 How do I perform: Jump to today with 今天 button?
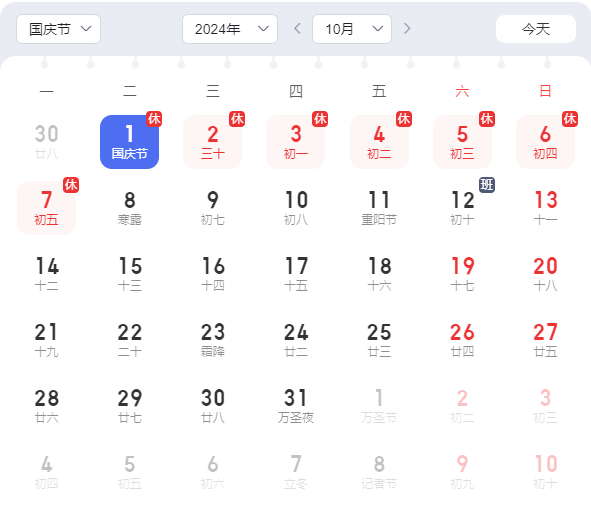coord(536,29)
